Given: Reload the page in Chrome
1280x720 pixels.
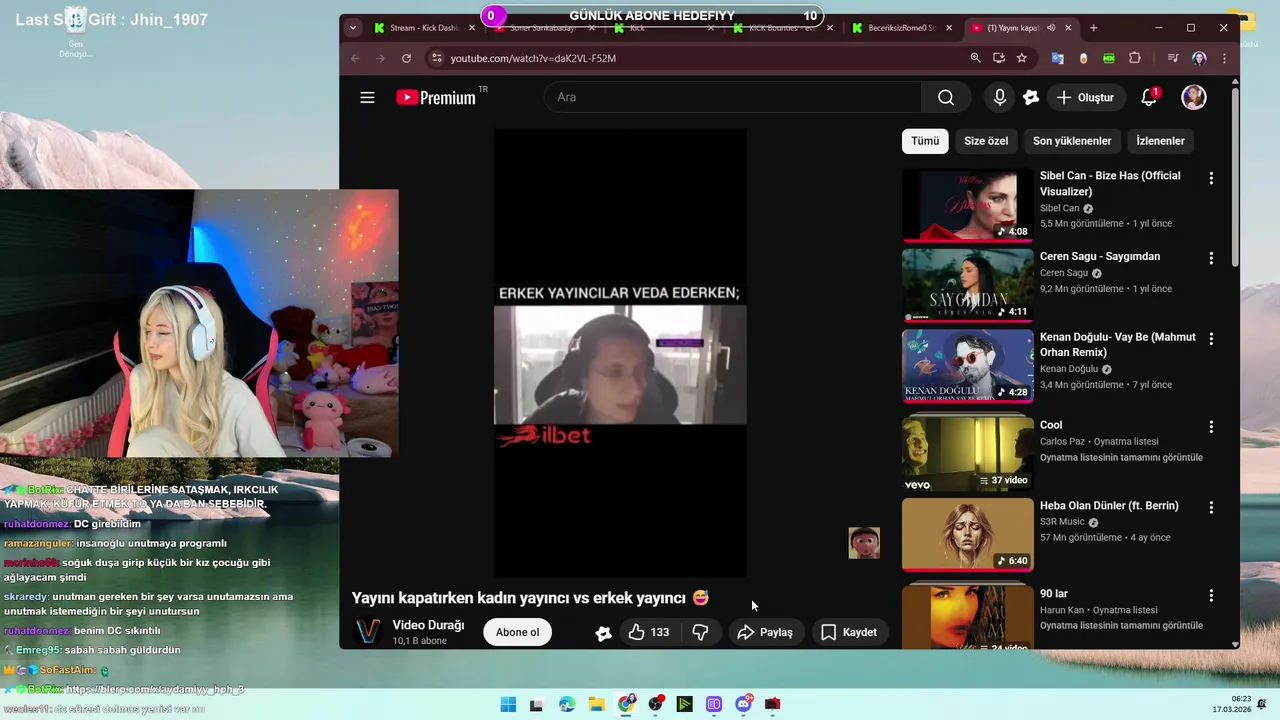Looking at the screenshot, I should 406,58.
